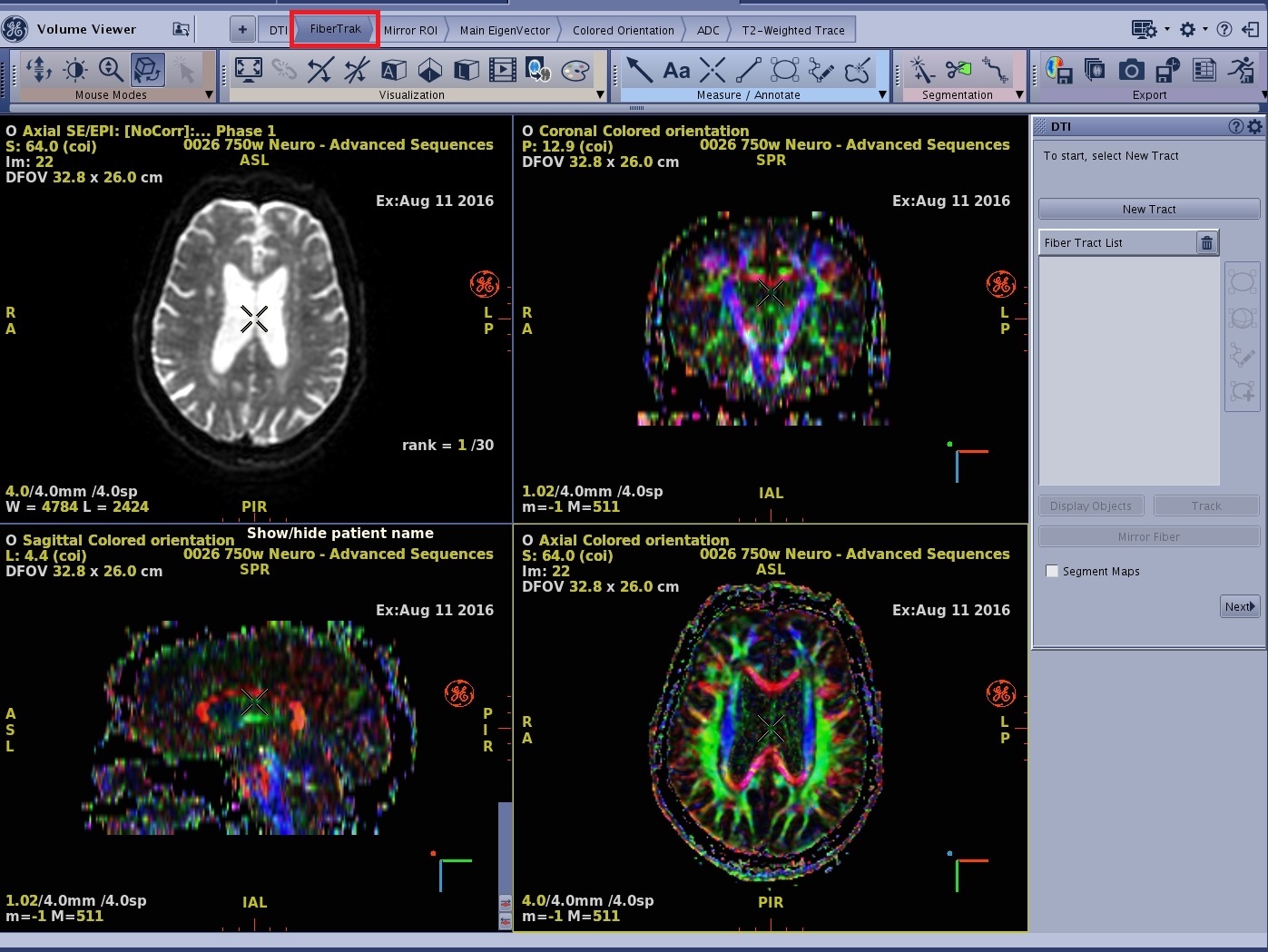Viewport: 1268px width, 952px height.
Task: Select the text annotation Aa tool
Action: (676, 70)
